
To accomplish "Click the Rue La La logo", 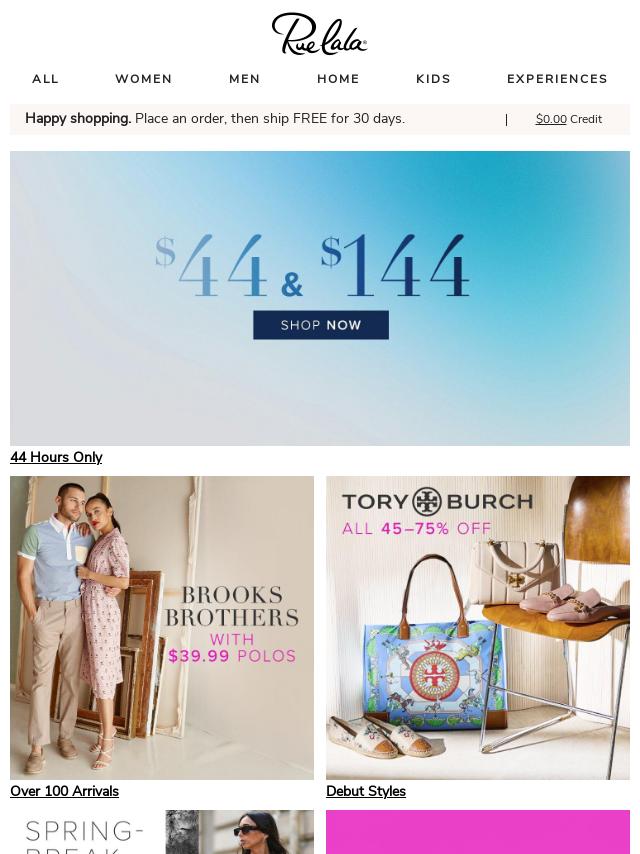I will 319,34.
